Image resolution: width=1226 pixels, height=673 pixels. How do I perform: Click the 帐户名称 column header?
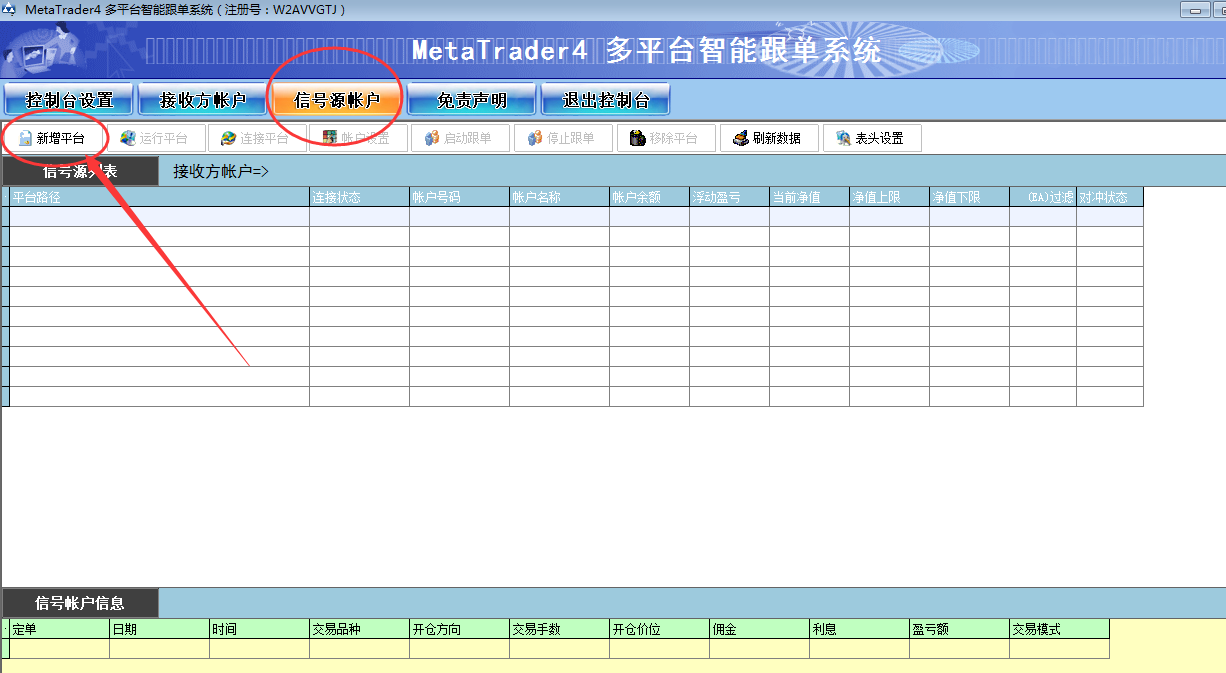tap(560, 197)
